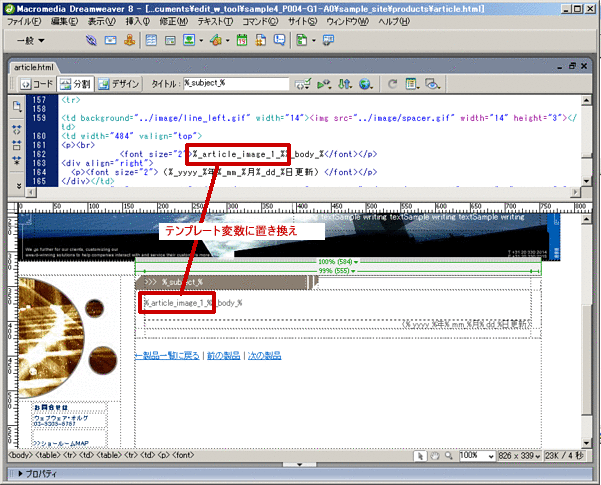Select the <p> tag in tag selector
This screenshot has width=601, height=485.
pyautogui.click(x=163, y=455)
